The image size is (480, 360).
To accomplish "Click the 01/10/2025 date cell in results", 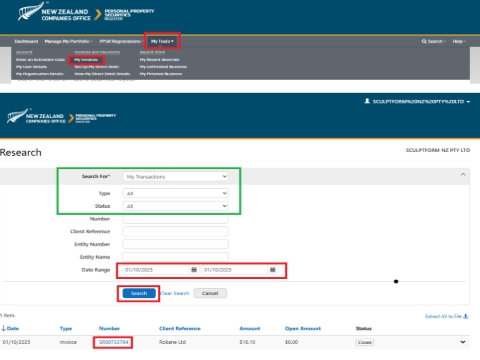I will 16,342.
